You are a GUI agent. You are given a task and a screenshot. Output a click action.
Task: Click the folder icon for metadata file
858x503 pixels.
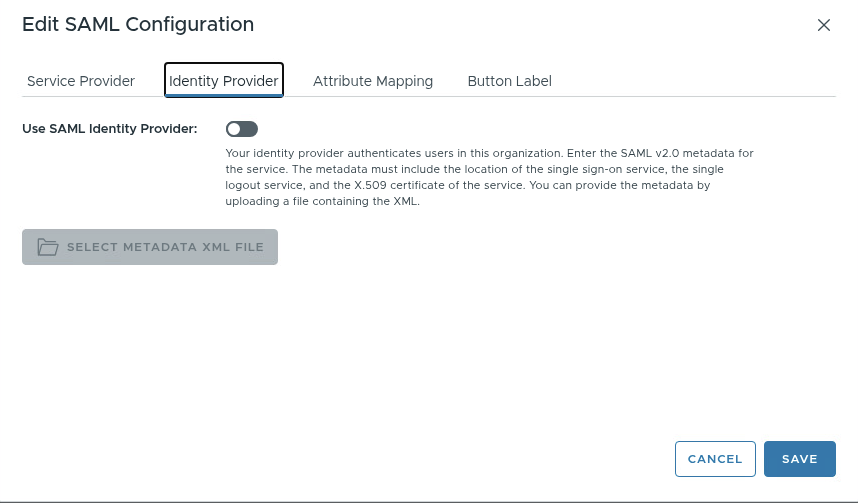[x=48, y=247]
